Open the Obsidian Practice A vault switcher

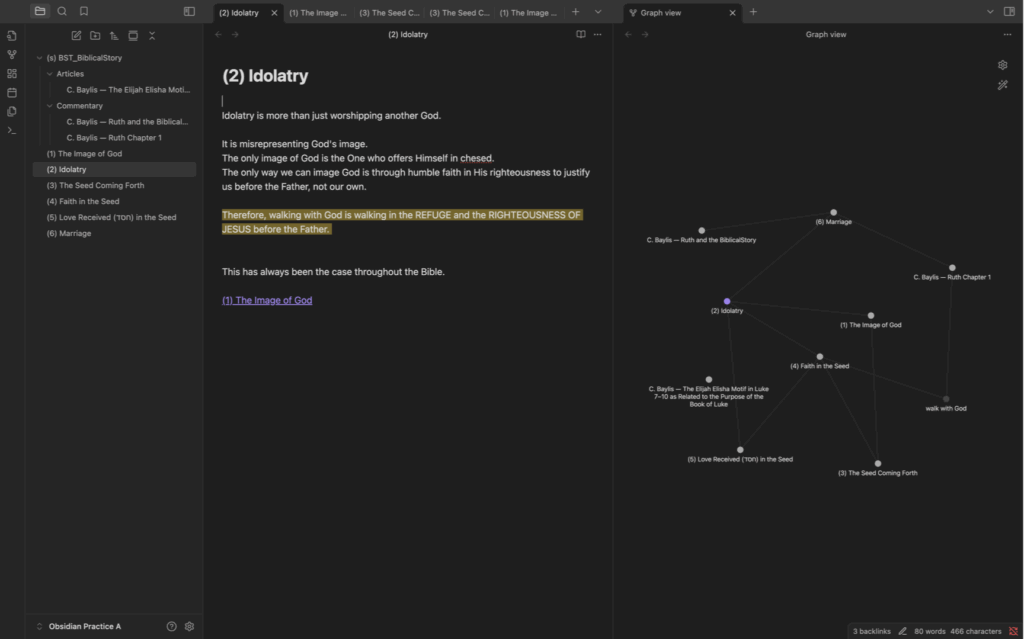(x=78, y=626)
